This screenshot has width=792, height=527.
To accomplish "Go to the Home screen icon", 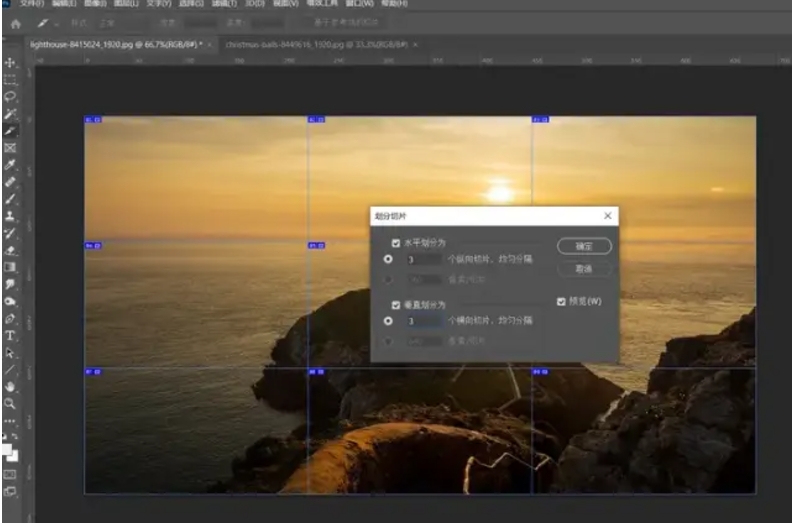I will point(16,24).
